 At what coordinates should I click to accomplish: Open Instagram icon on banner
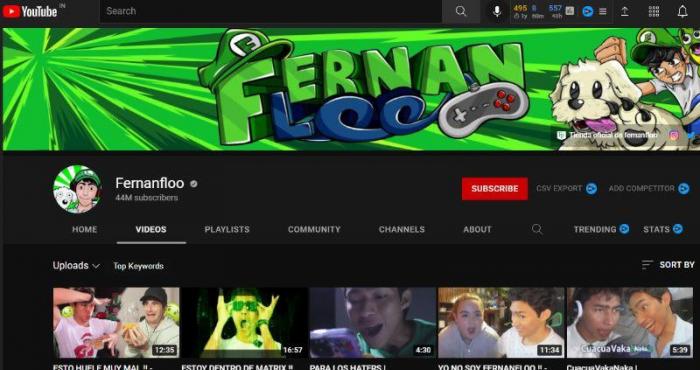[674, 135]
